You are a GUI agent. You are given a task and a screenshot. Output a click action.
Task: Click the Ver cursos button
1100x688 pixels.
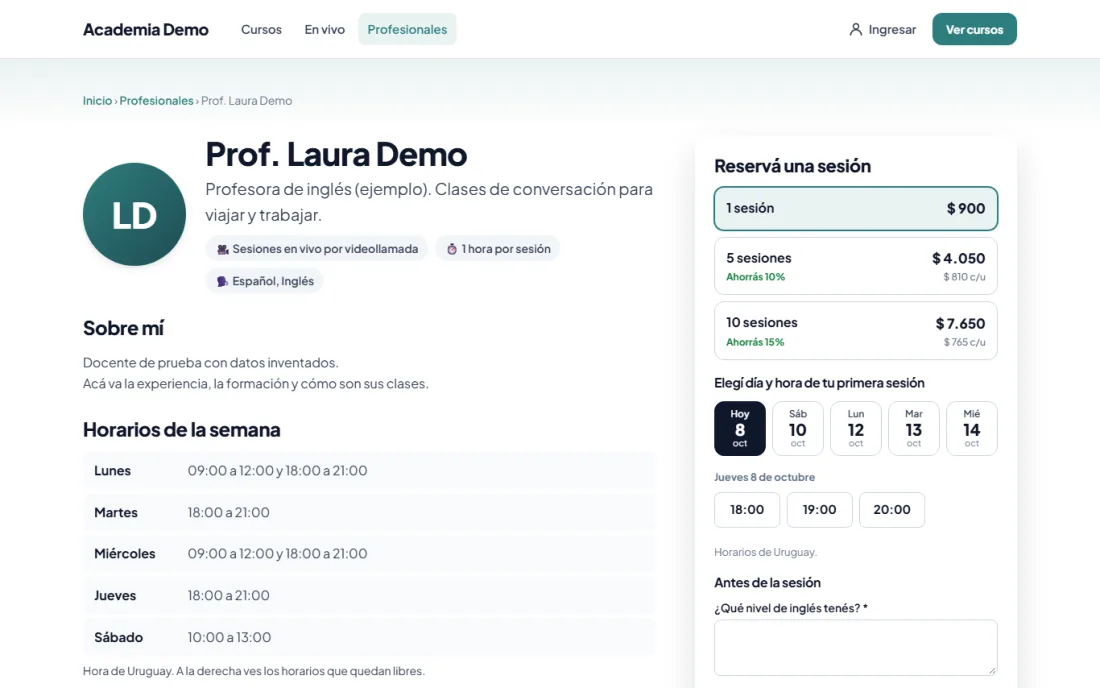974,29
